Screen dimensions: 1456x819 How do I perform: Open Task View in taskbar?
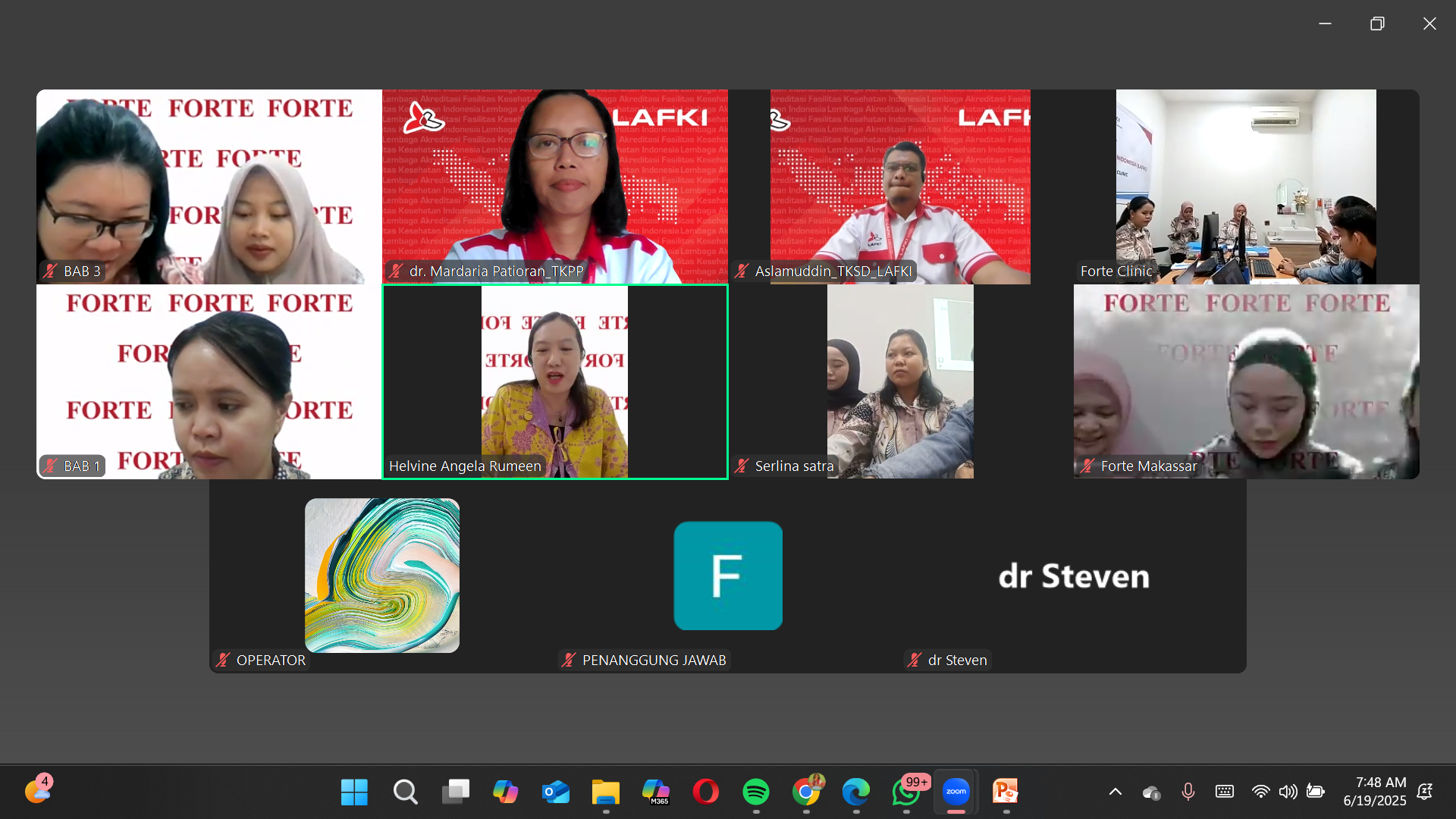(x=455, y=792)
